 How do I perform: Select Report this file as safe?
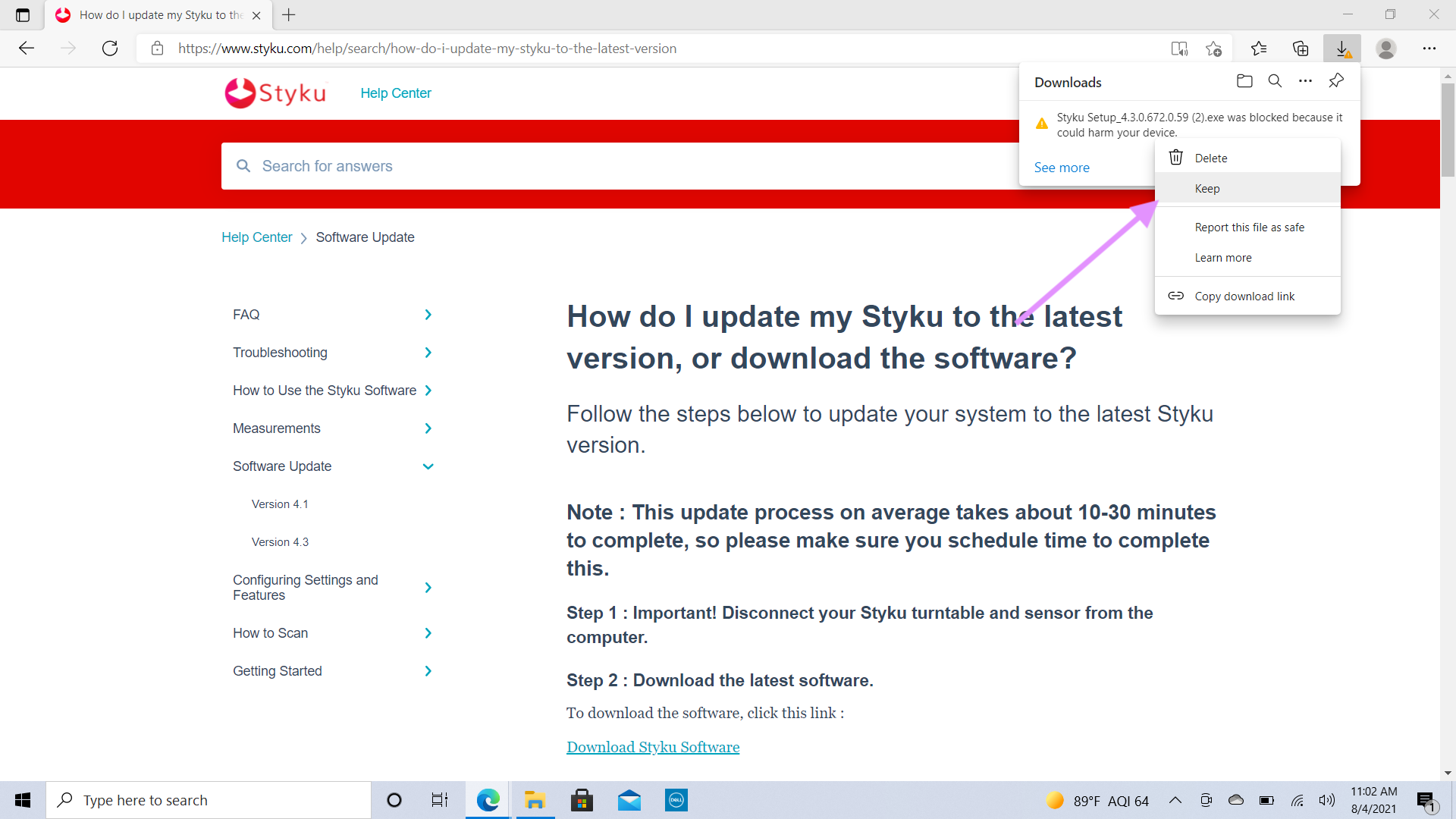(1247, 227)
